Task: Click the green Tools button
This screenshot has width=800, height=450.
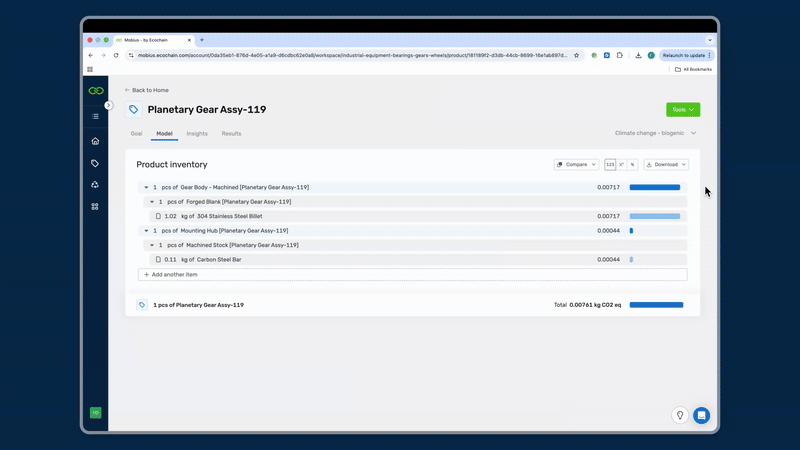Action: (683, 109)
